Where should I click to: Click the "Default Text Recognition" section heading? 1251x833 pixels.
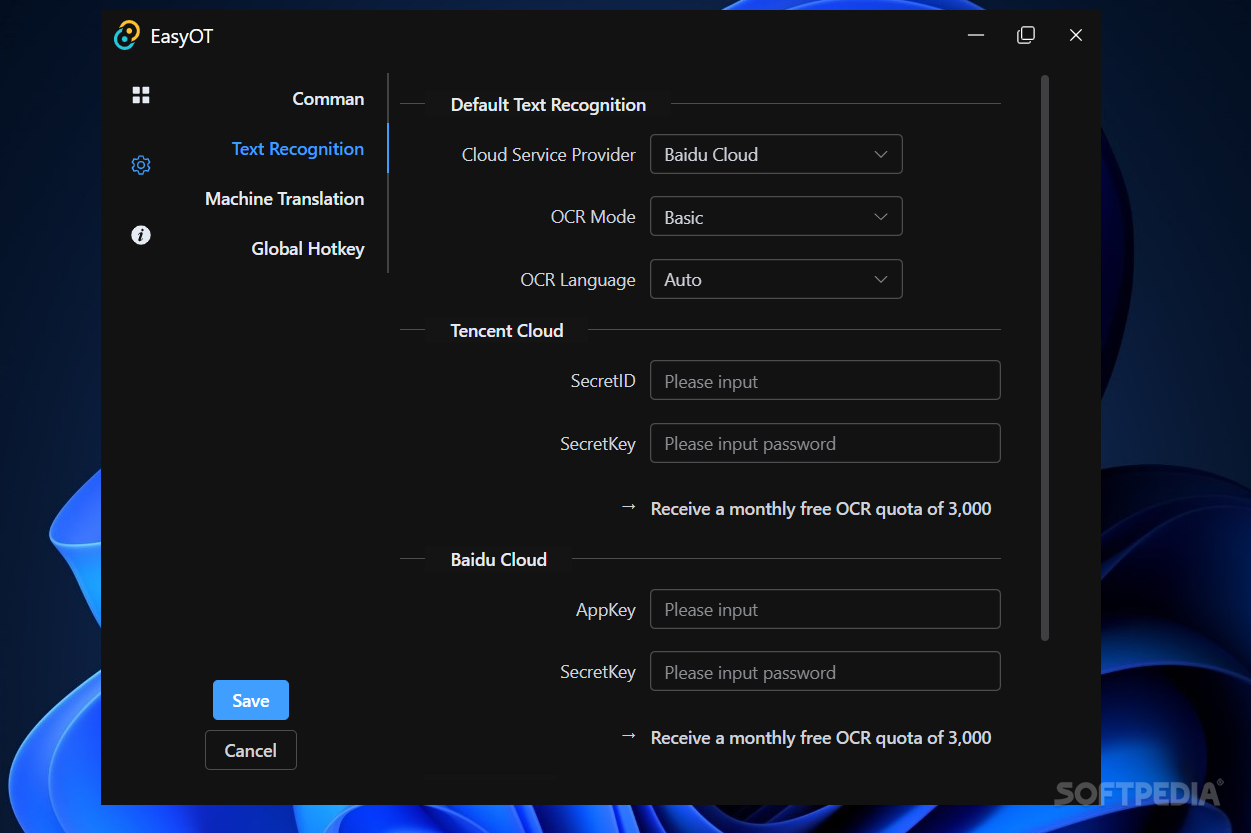[x=548, y=105]
